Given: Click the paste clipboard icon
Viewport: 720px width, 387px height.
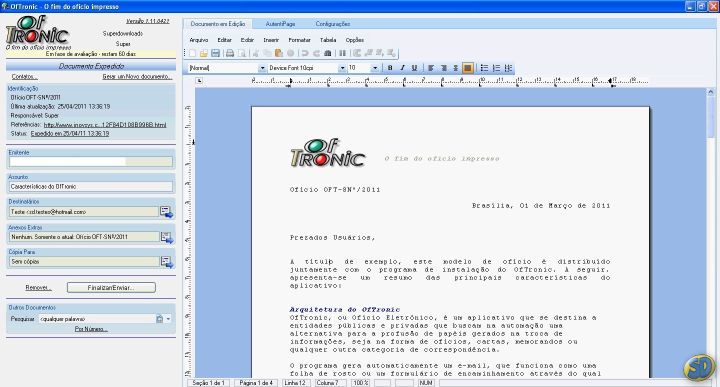Looking at the screenshot, I should pyautogui.click(x=278, y=53).
